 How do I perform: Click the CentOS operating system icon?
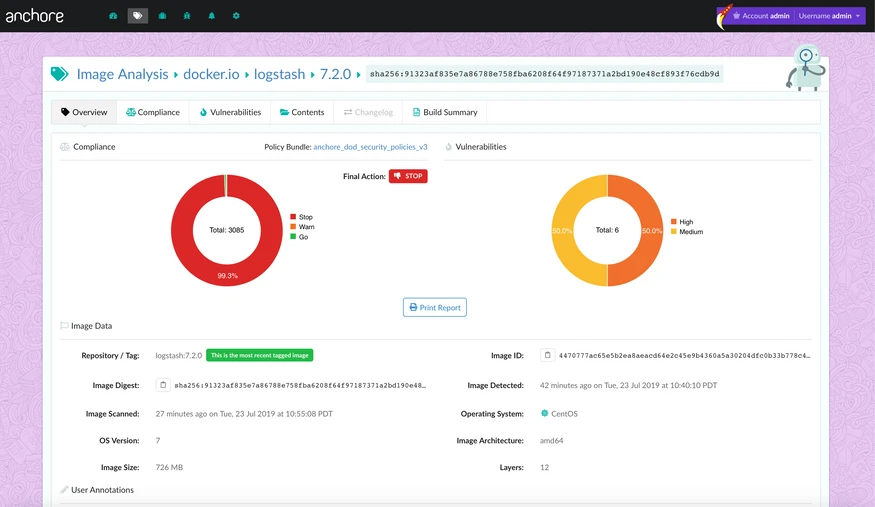(545, 413)
